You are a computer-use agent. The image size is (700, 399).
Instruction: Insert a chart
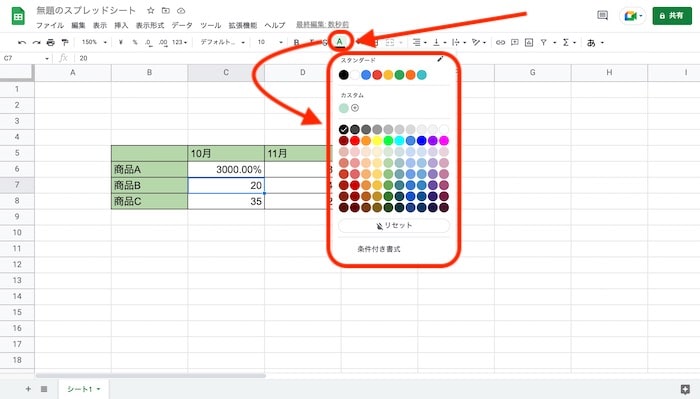click(529, 42)
